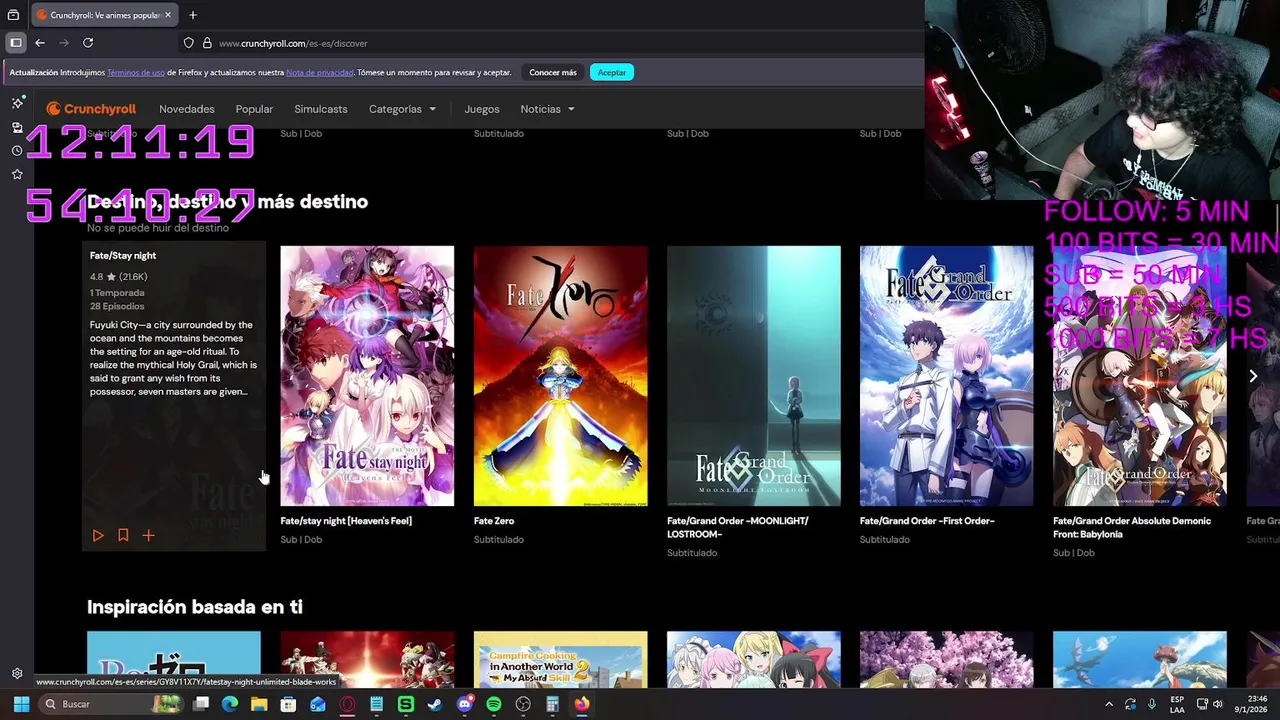This screenshot has height=720, width=1280.
Task: Click the '28 Episodios' text
Action: click(x=117, y=306)
